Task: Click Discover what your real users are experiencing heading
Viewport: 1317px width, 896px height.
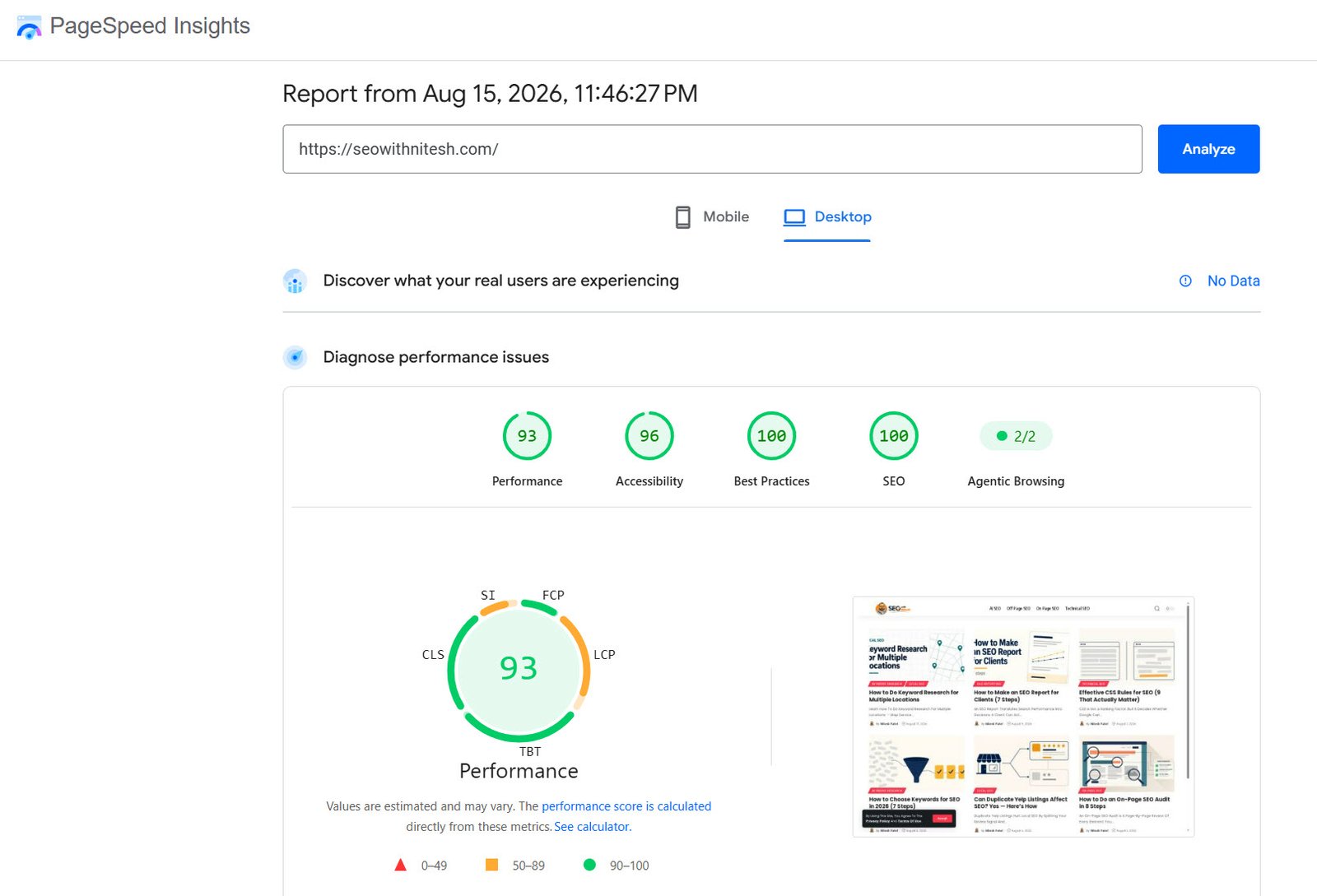Action: (x=500, y=281)
